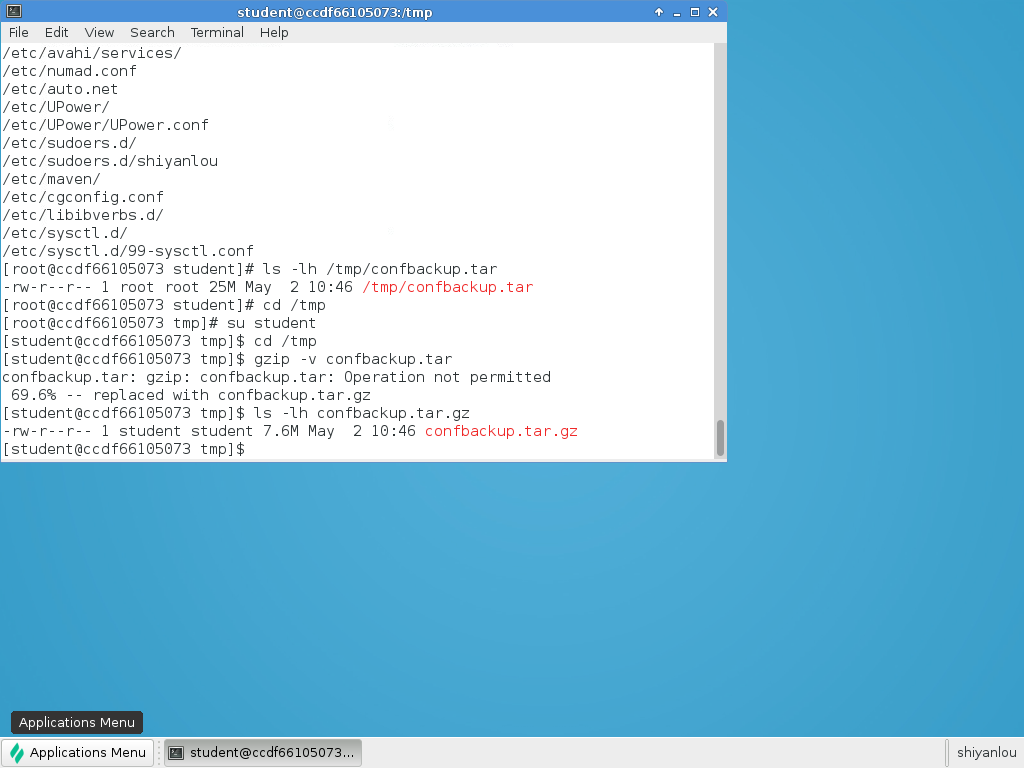Roll up window with the shade arrow
The height and width of the screenshot is (768, 1024).
pyautogui.click(x=659, y=12)
